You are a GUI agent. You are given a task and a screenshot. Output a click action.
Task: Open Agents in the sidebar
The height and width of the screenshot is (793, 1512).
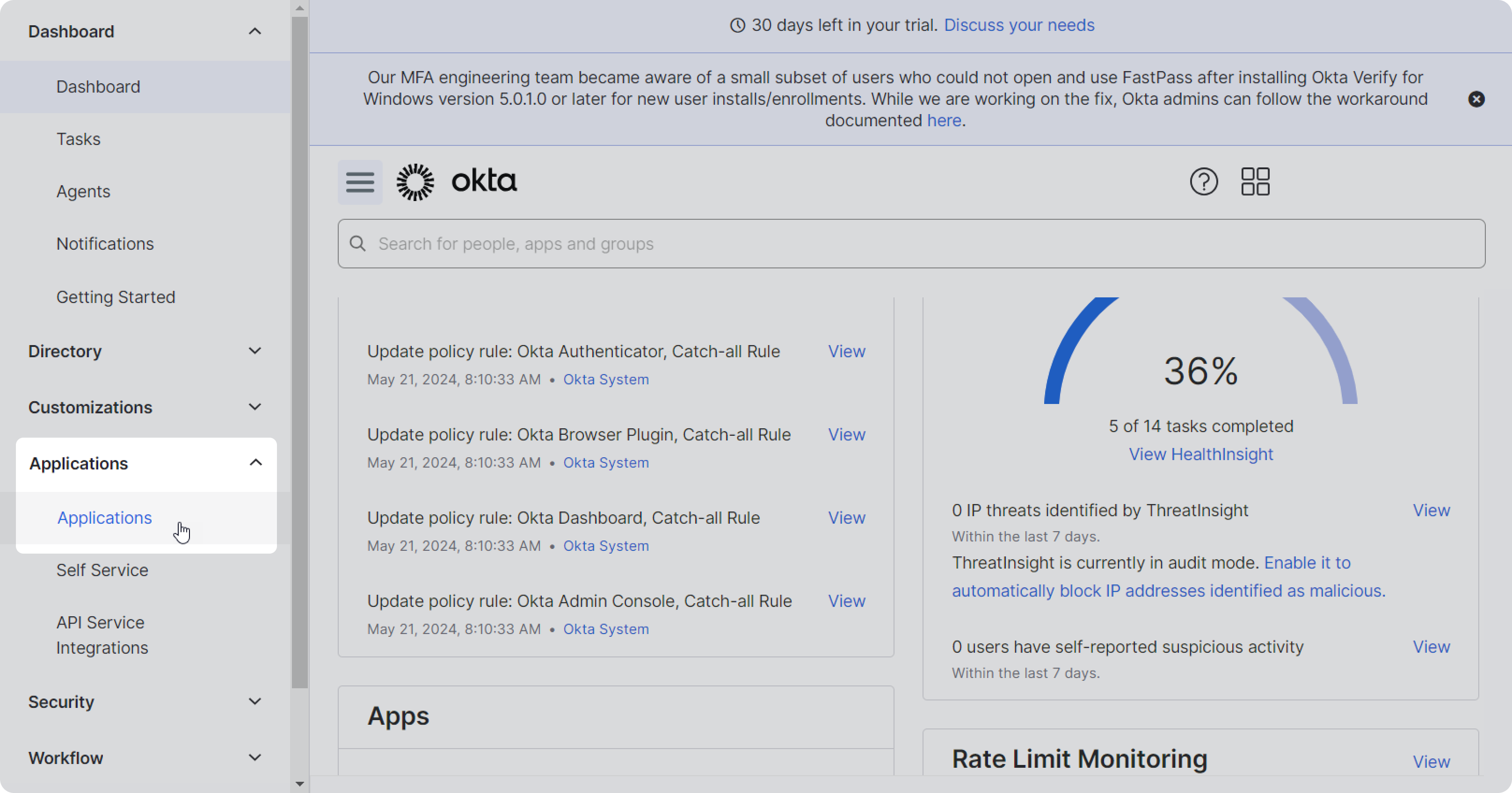click(83, 191)
